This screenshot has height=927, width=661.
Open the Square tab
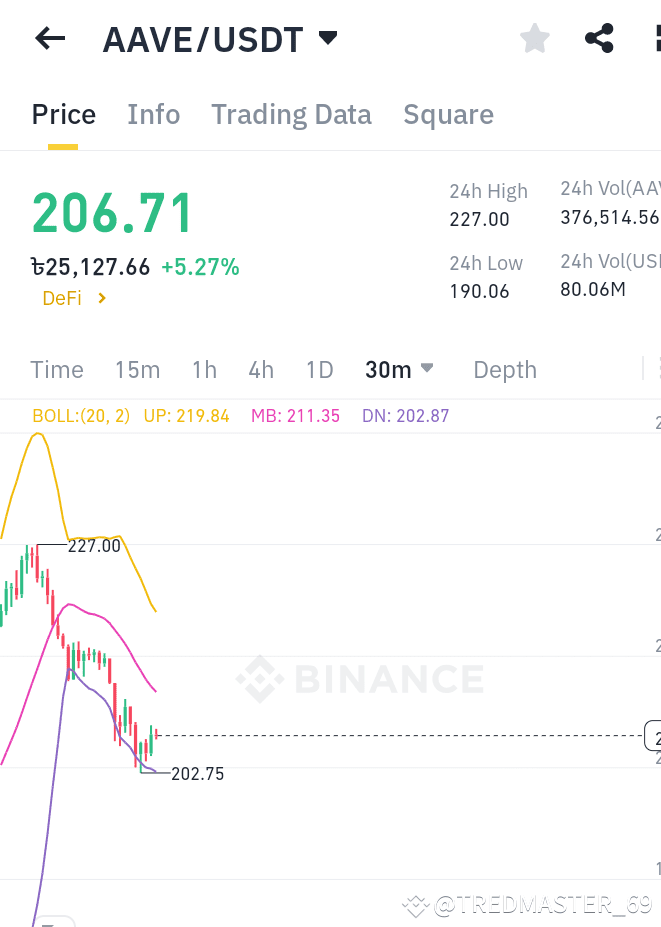point(448,114)
